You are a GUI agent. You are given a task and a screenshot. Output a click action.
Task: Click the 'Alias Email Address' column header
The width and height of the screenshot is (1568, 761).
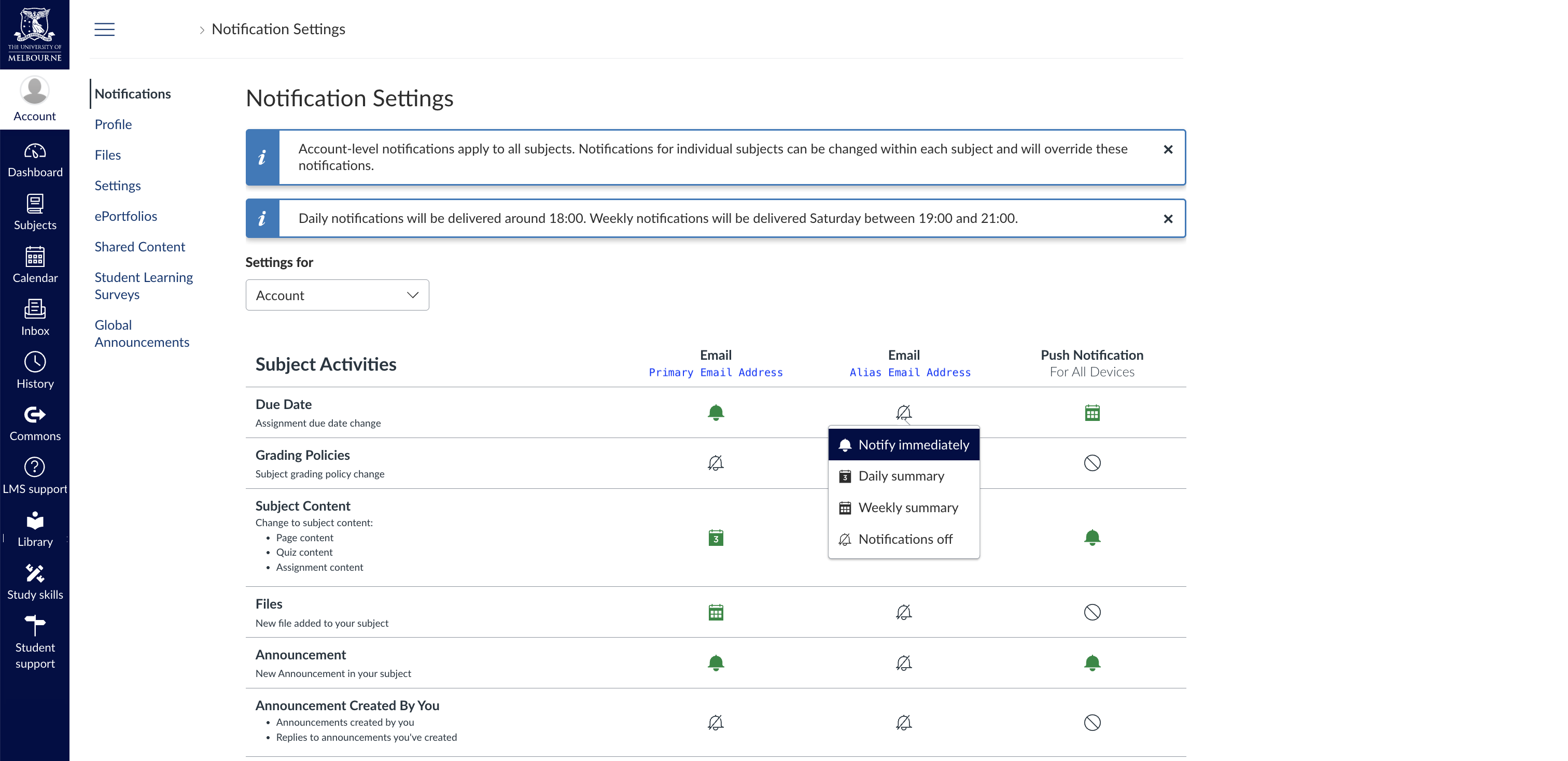(909, 372)
